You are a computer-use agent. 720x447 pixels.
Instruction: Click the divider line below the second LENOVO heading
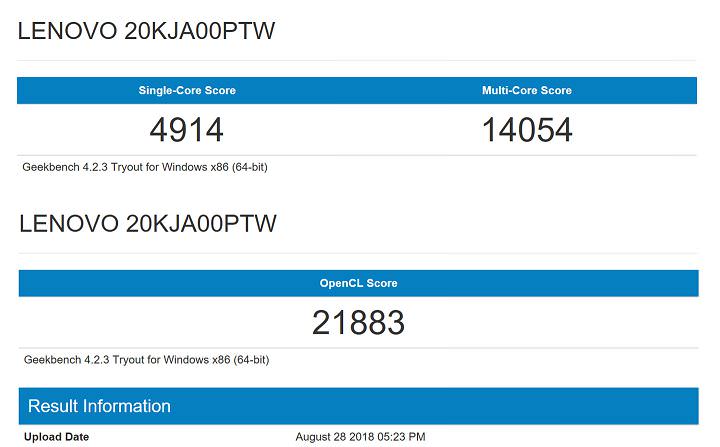(x=357, y=253)
